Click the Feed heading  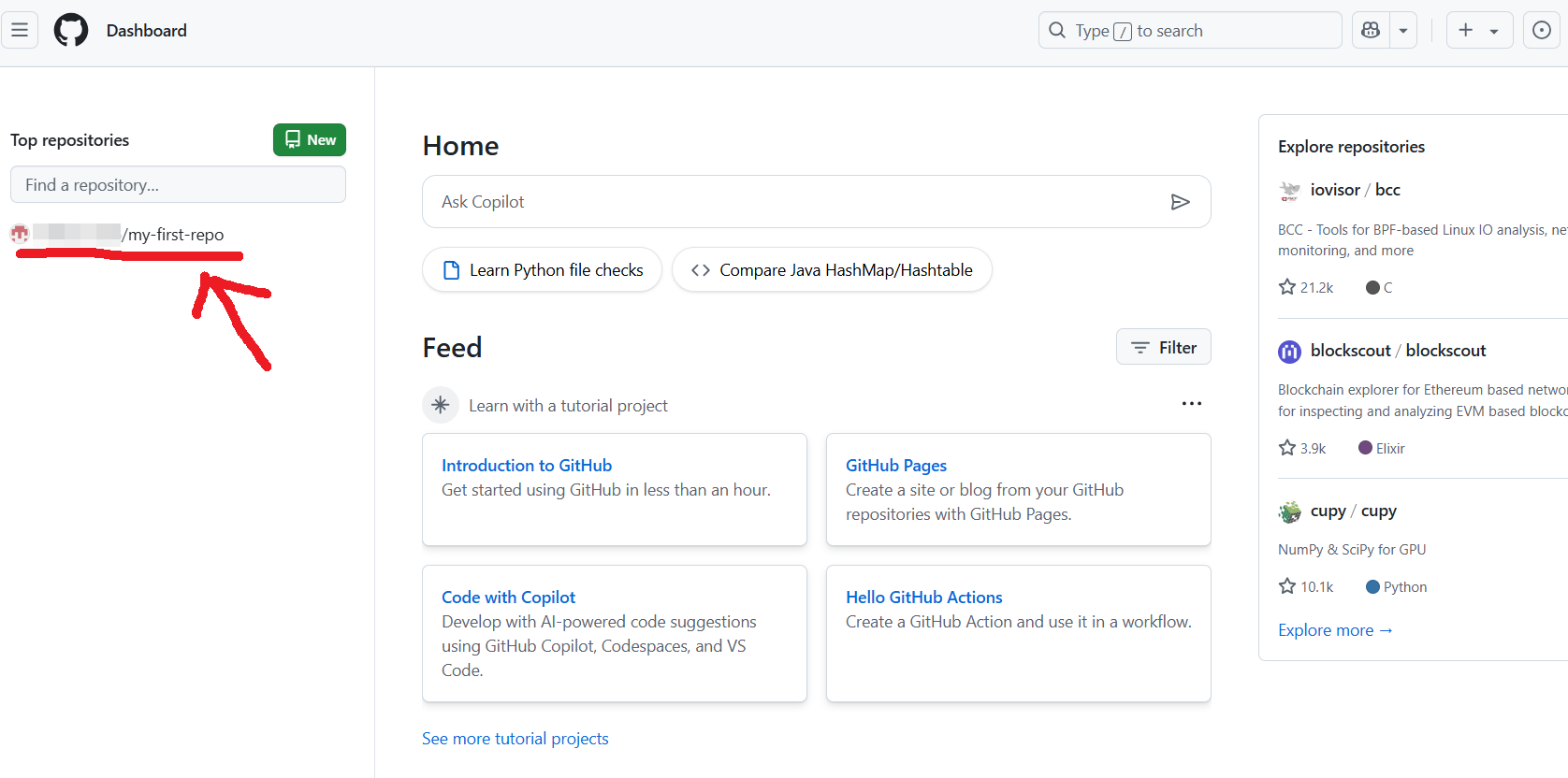[452, 347]
